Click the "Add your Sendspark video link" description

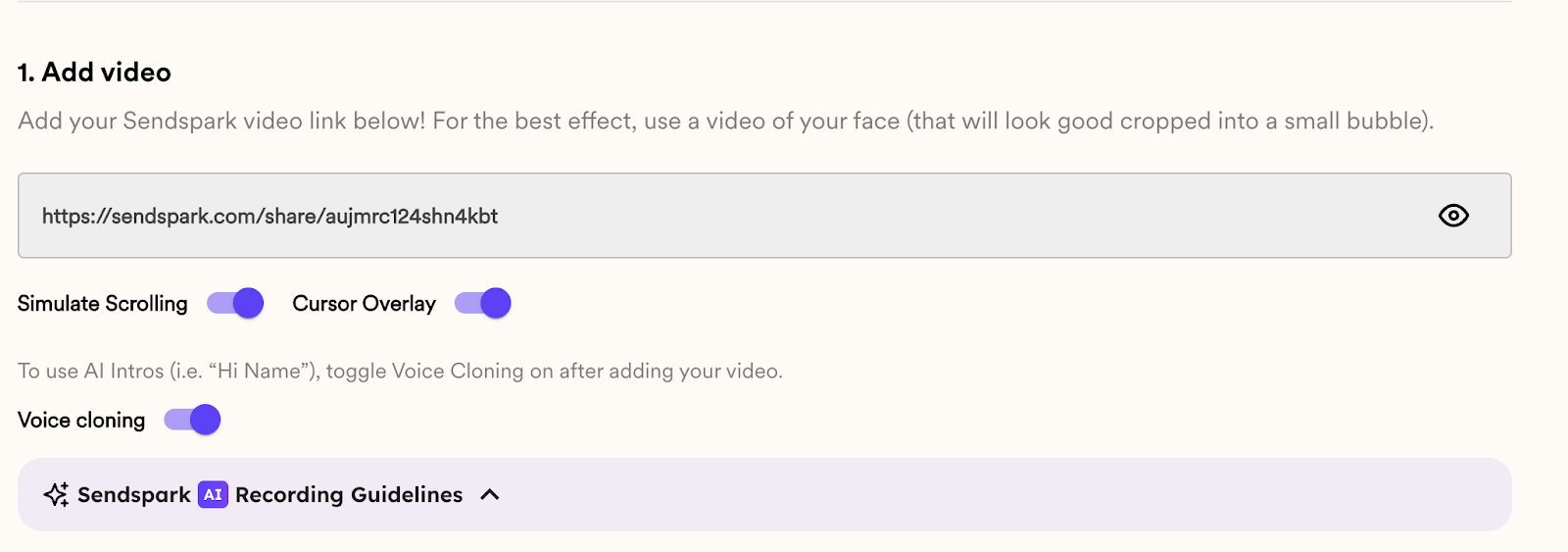726,122
